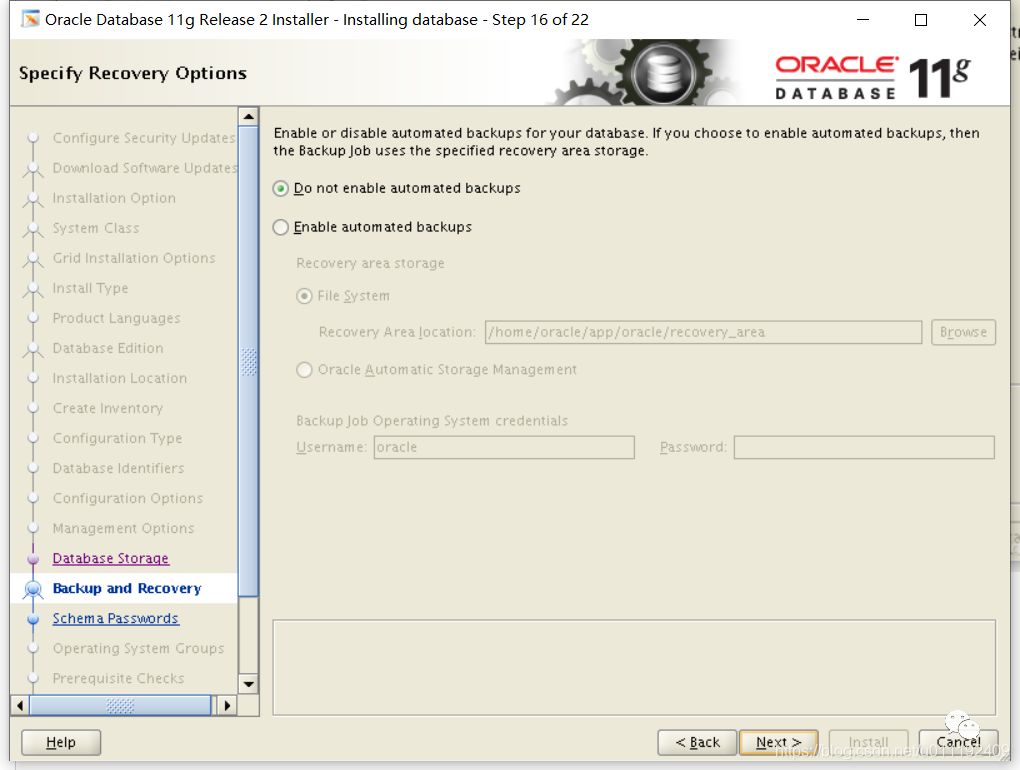Click Management Options step
This screenshot has width=1020, height=770.
pos(124,528)
